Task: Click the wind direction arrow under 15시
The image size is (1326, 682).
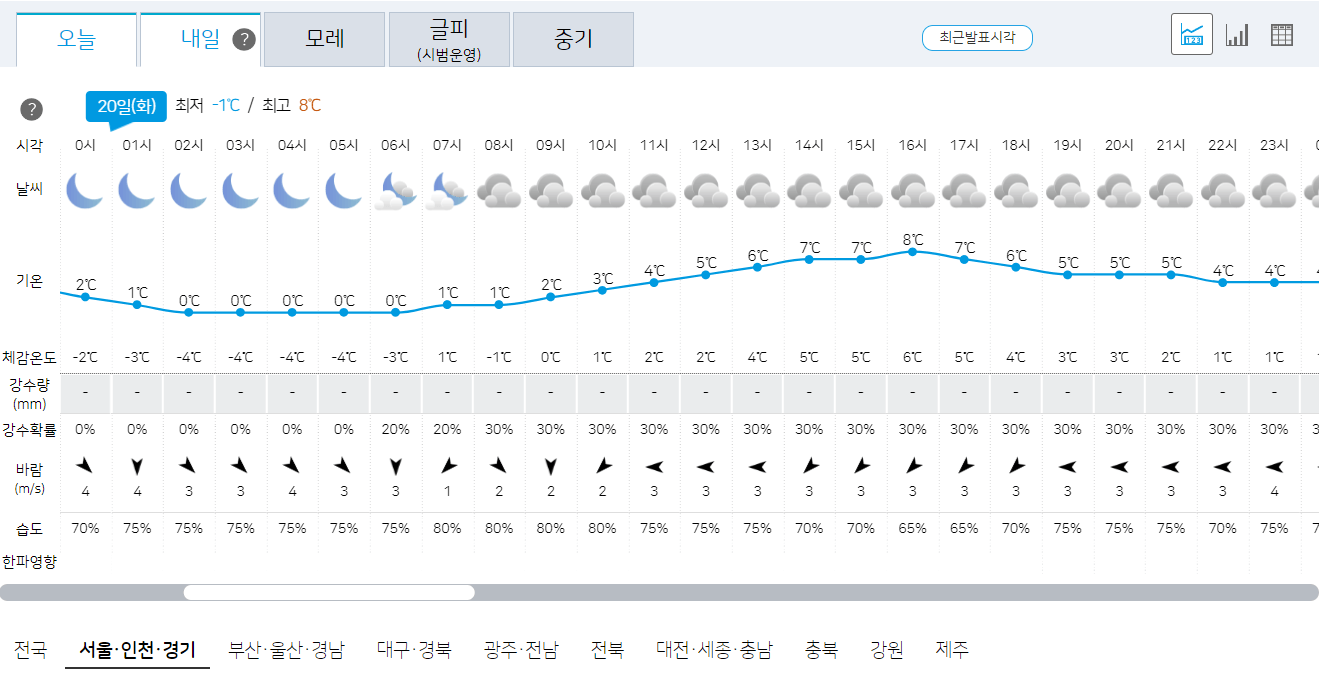Action: [860, 463]
